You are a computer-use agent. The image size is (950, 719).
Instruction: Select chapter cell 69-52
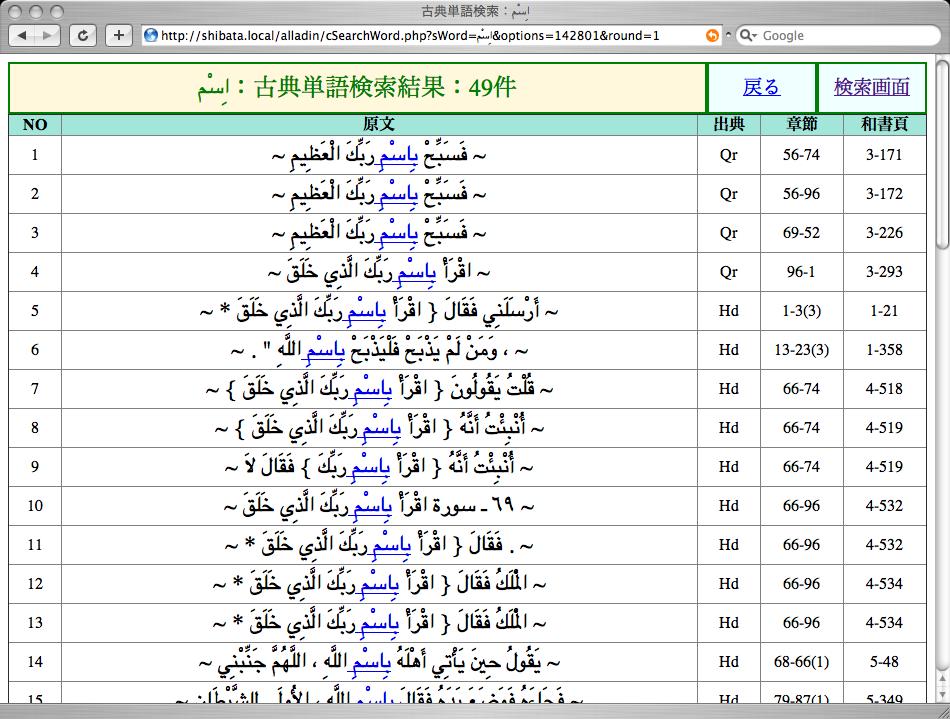point(802,233)
